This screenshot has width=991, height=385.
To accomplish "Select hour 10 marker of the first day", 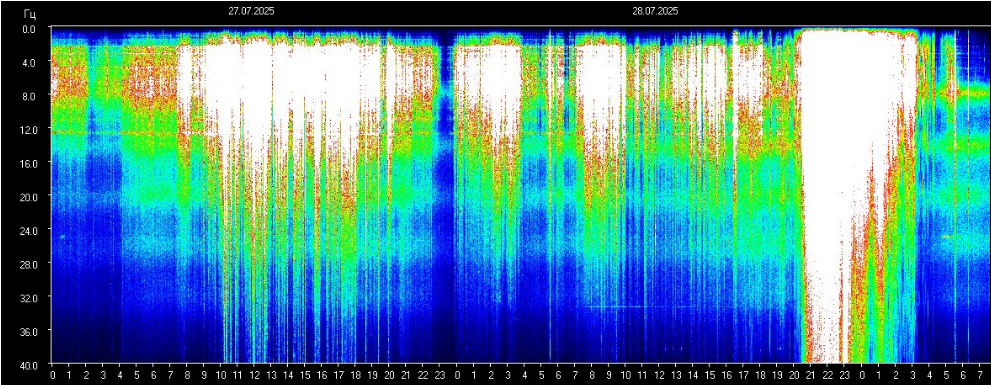I will [x=221, y=375].
